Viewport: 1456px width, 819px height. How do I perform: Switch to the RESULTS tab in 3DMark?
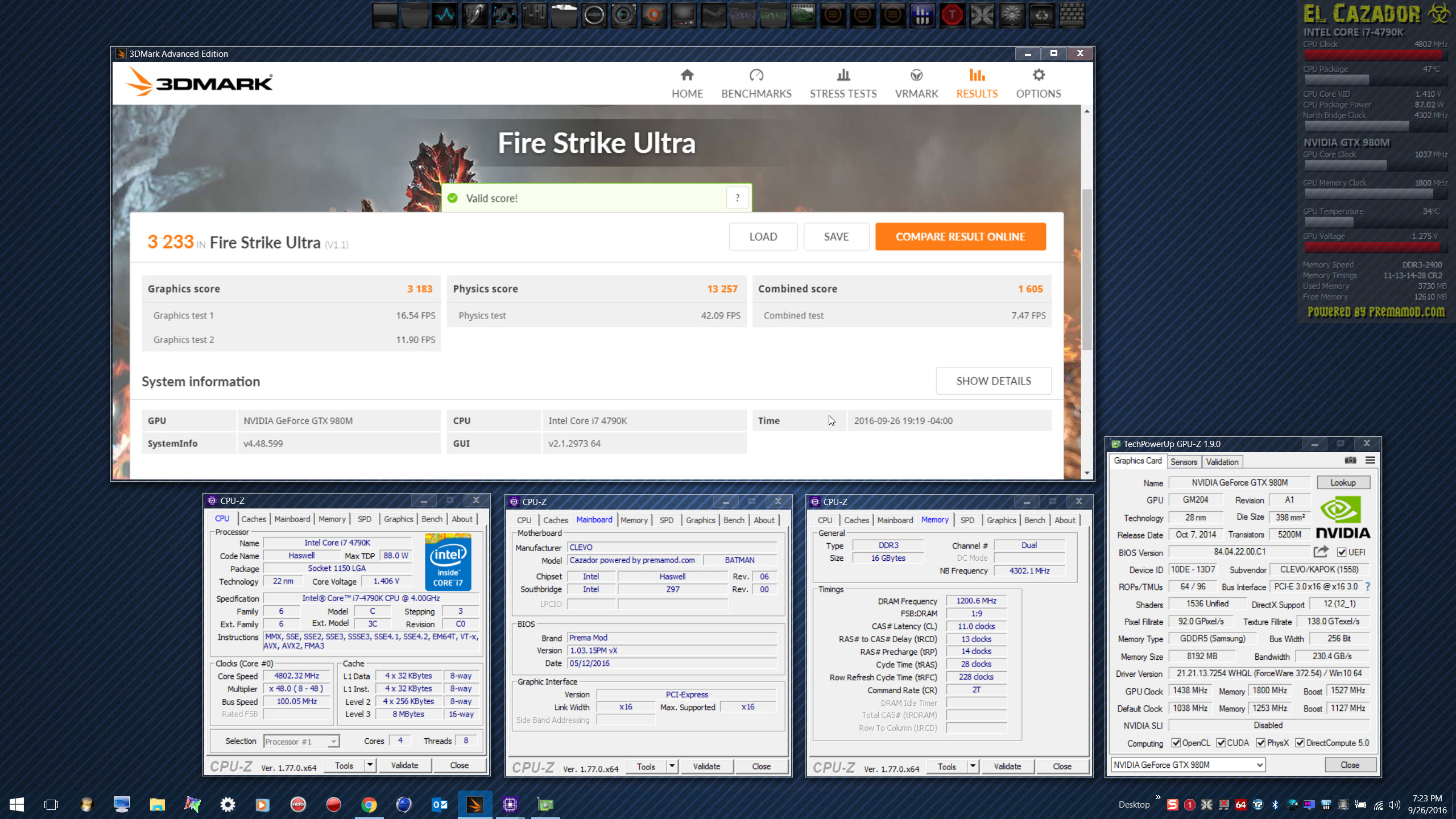coord(977,84)
